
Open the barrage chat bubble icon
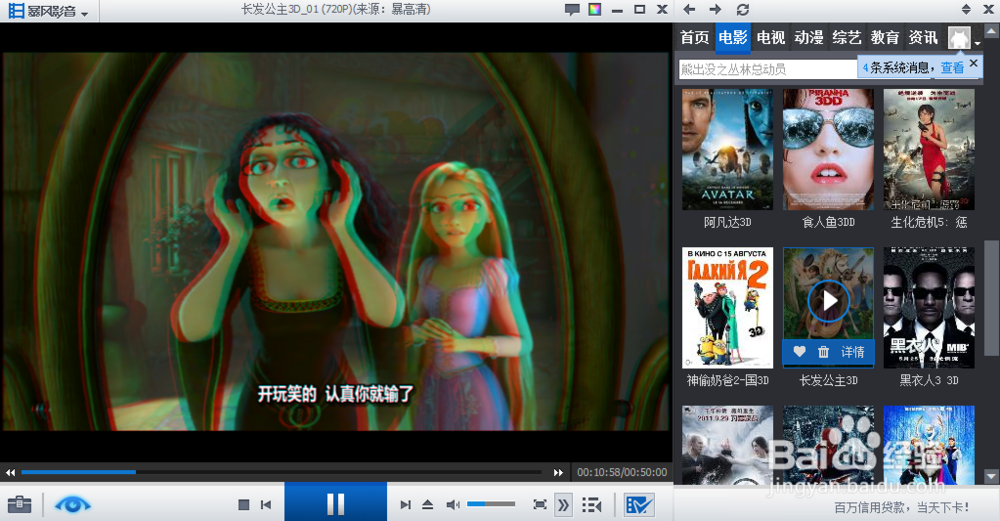(x=572, y=10)
